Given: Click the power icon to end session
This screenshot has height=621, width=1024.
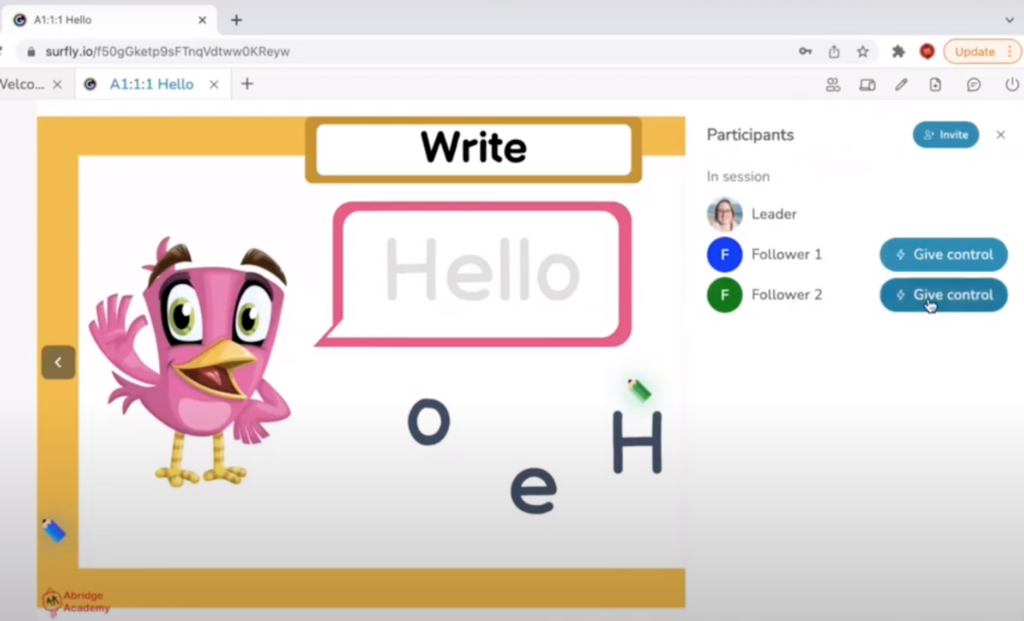Looking at the screenshot, I should (1012, 84).
